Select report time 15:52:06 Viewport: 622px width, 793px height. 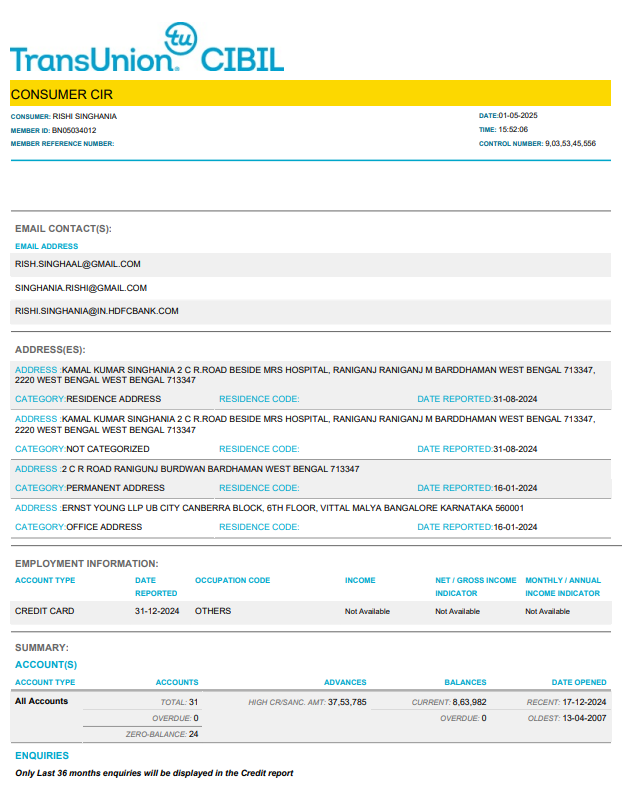coord(513,129)
